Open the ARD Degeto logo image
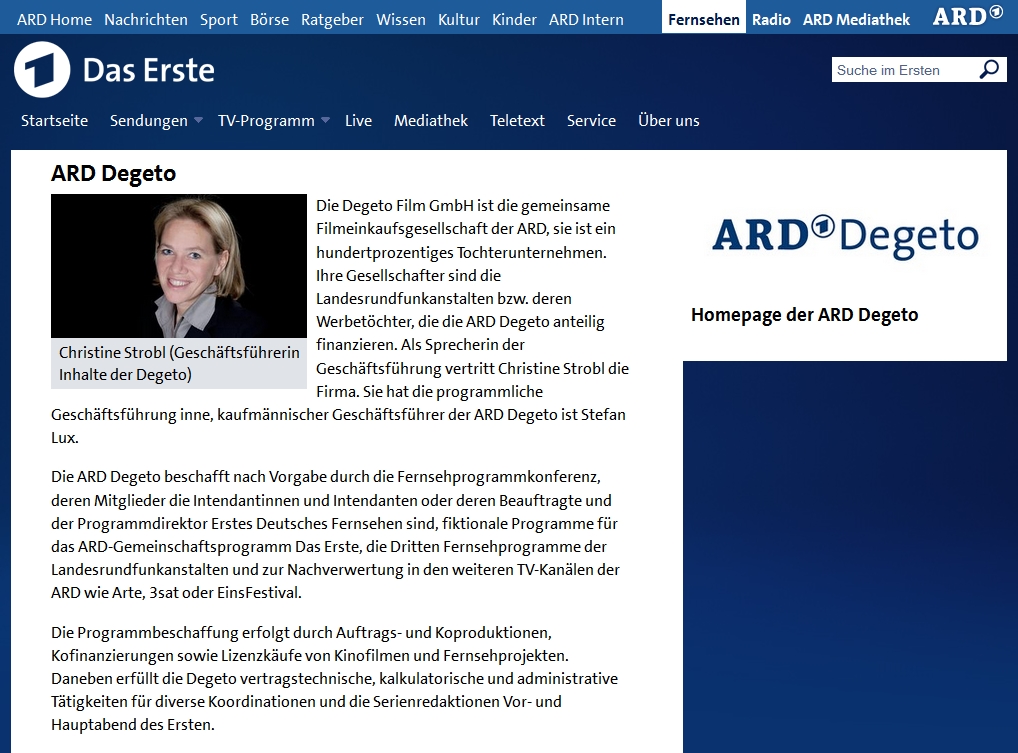 [x=845, y=237]
